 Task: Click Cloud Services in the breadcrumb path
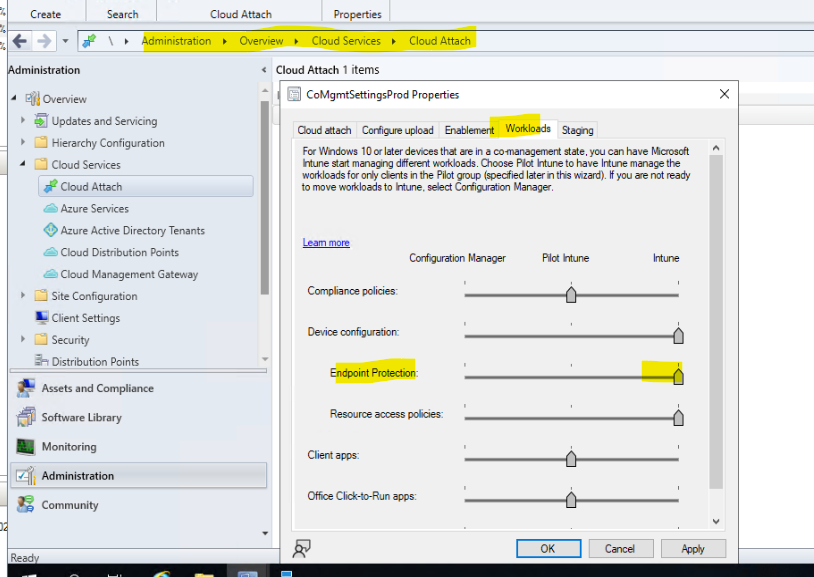tap(346, 41)
